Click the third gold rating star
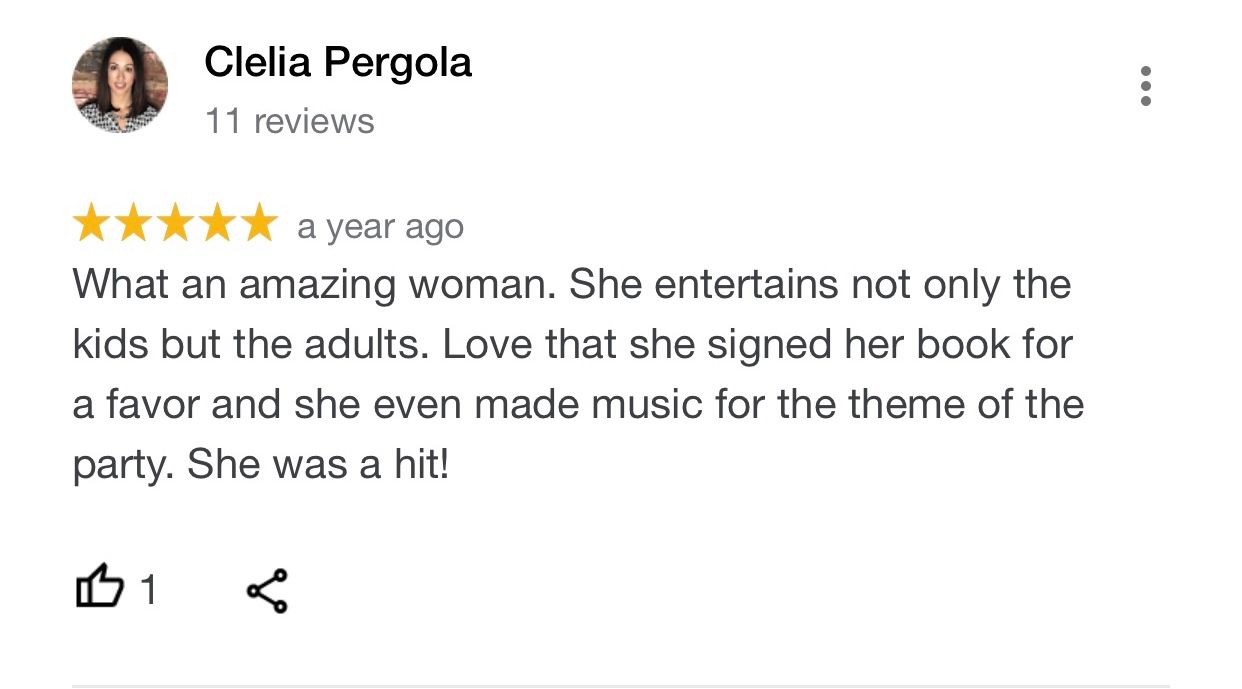Image resolution: width=1242 pixels, height=689 pixels. coord(175,224)
